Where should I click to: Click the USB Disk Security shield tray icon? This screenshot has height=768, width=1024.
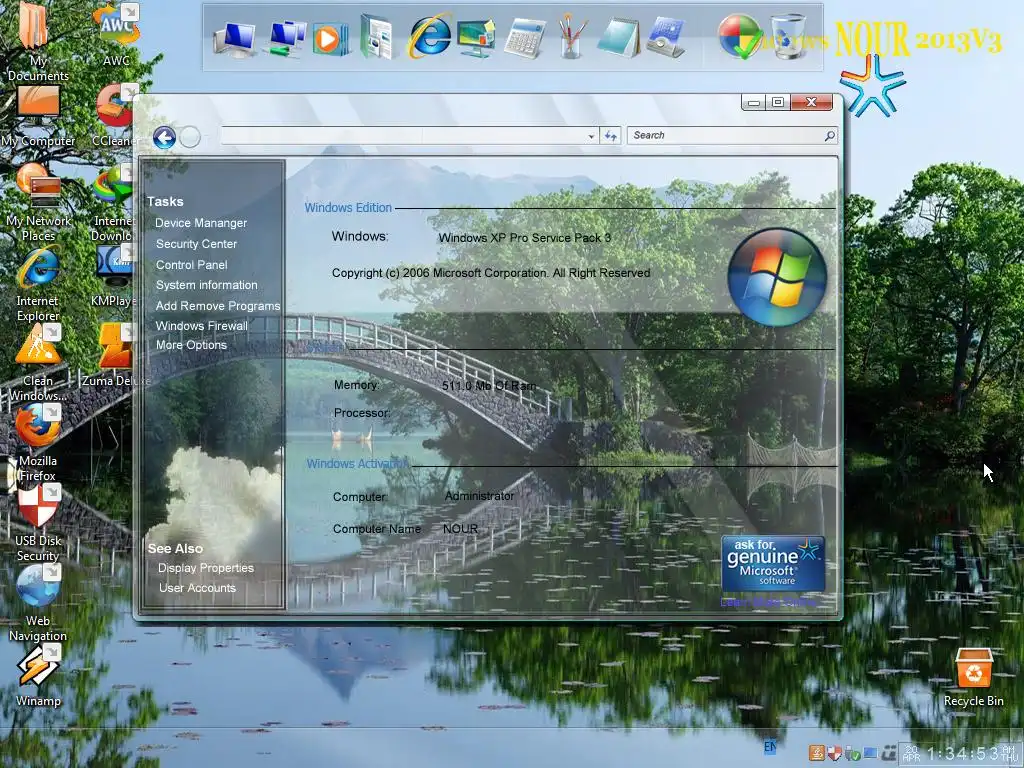point(834,752)
